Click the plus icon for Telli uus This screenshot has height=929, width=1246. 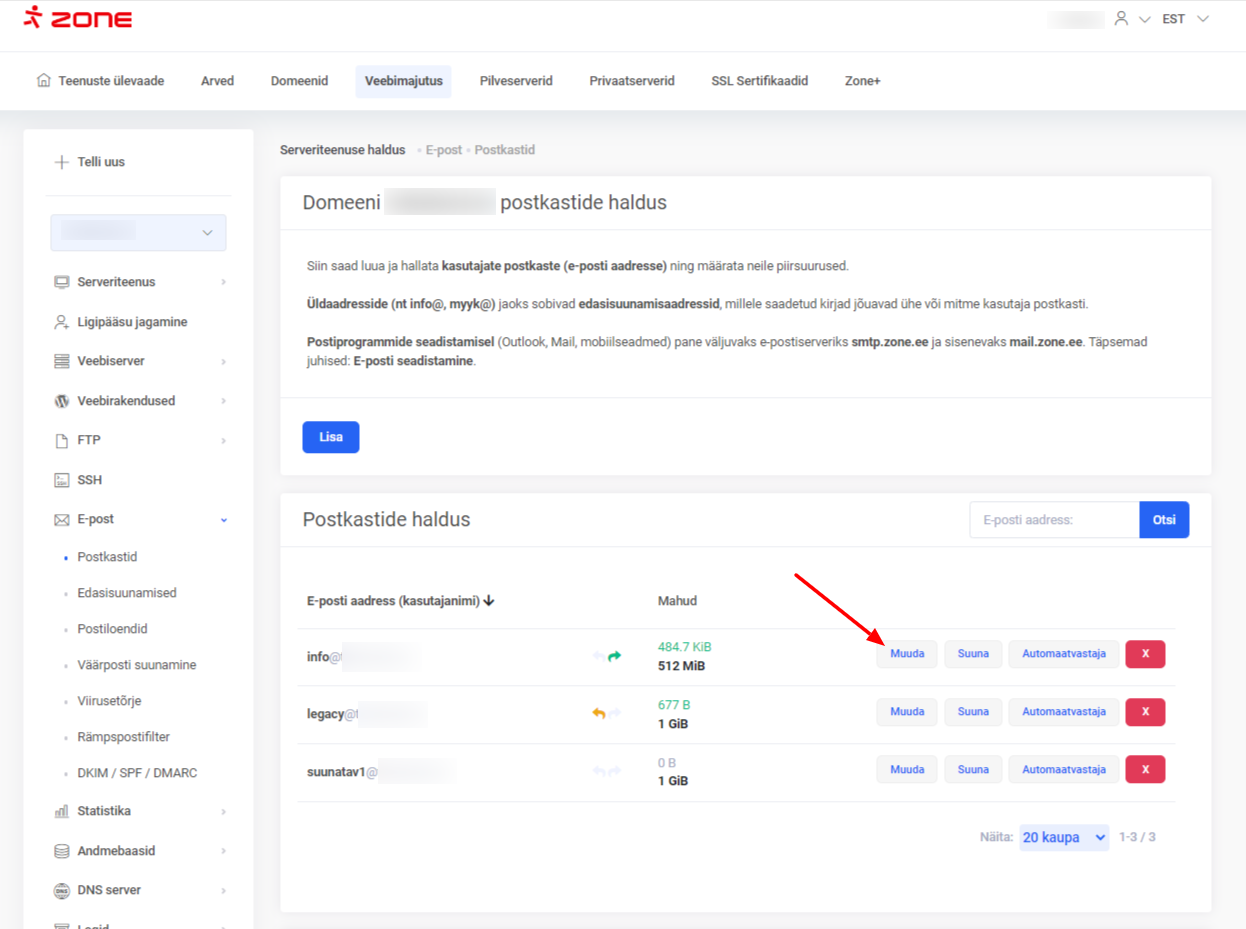coord(61,162)
